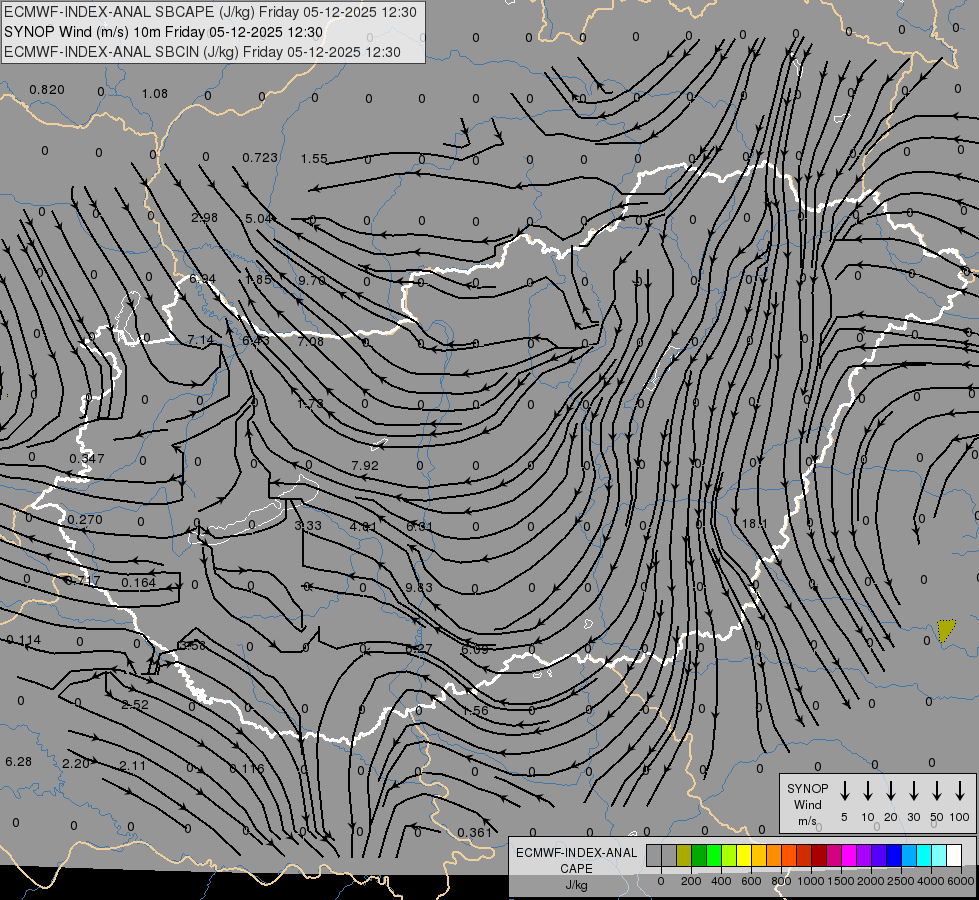Click the 1.55 value on the map

[314, 159]
